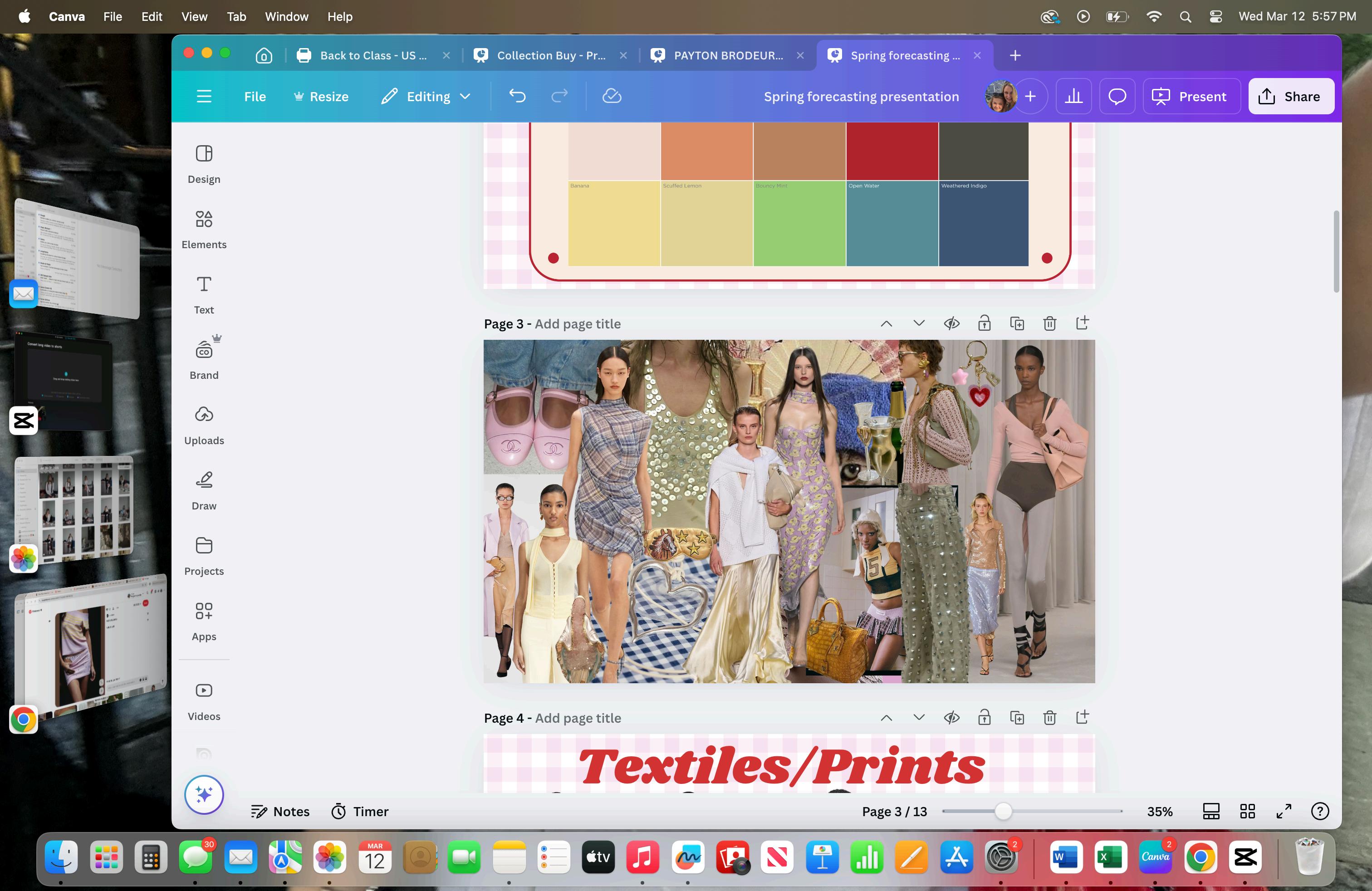Move Page 3 down with chevron

(919, 323)
